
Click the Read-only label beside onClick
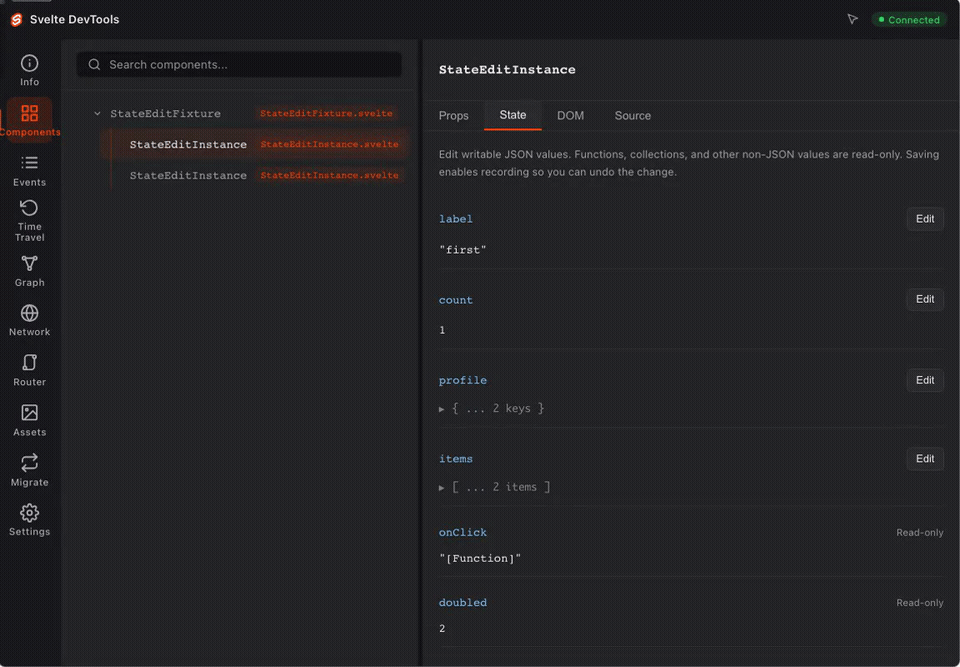tap(920, 533)
